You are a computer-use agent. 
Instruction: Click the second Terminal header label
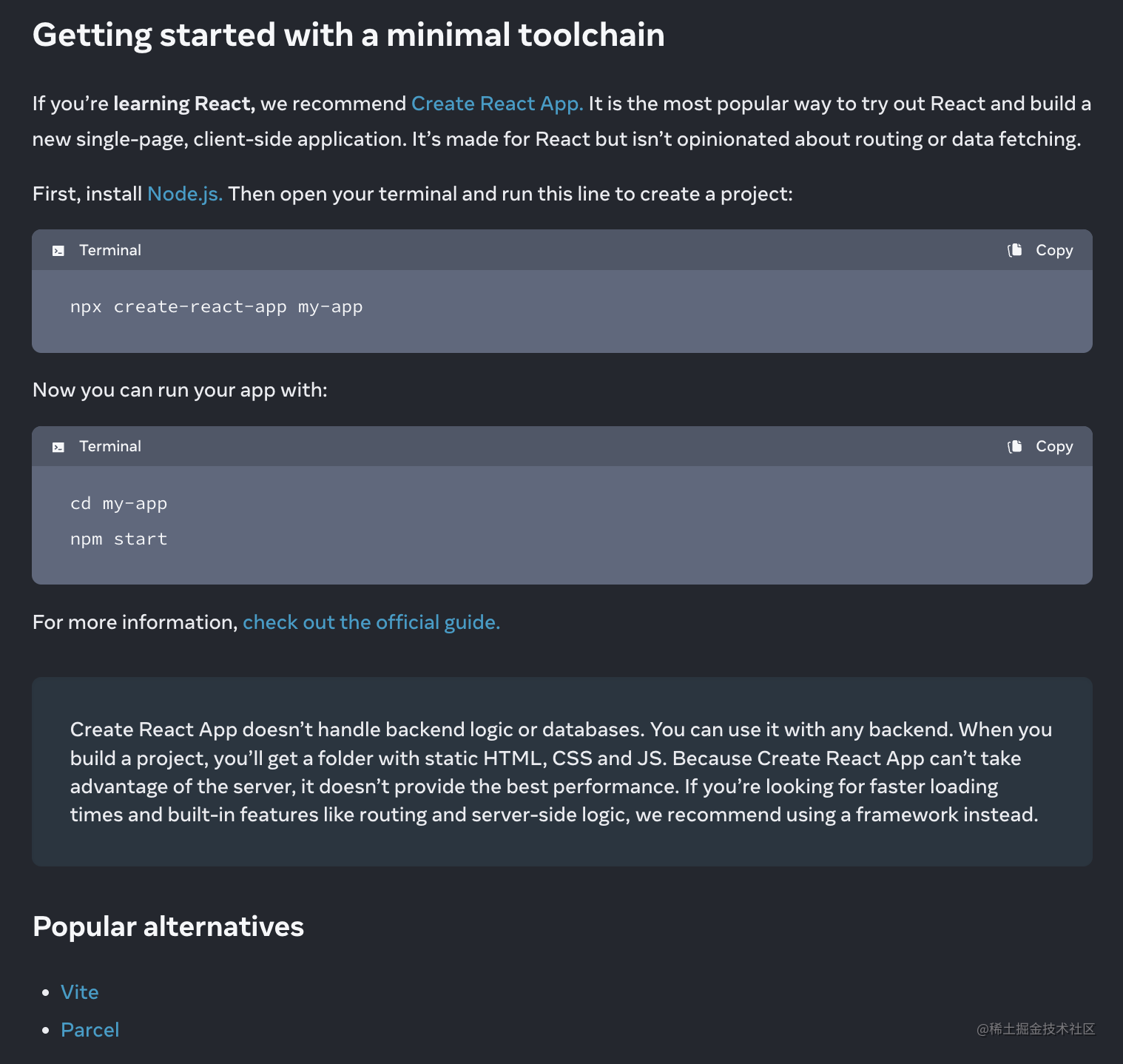pos(110,446)
